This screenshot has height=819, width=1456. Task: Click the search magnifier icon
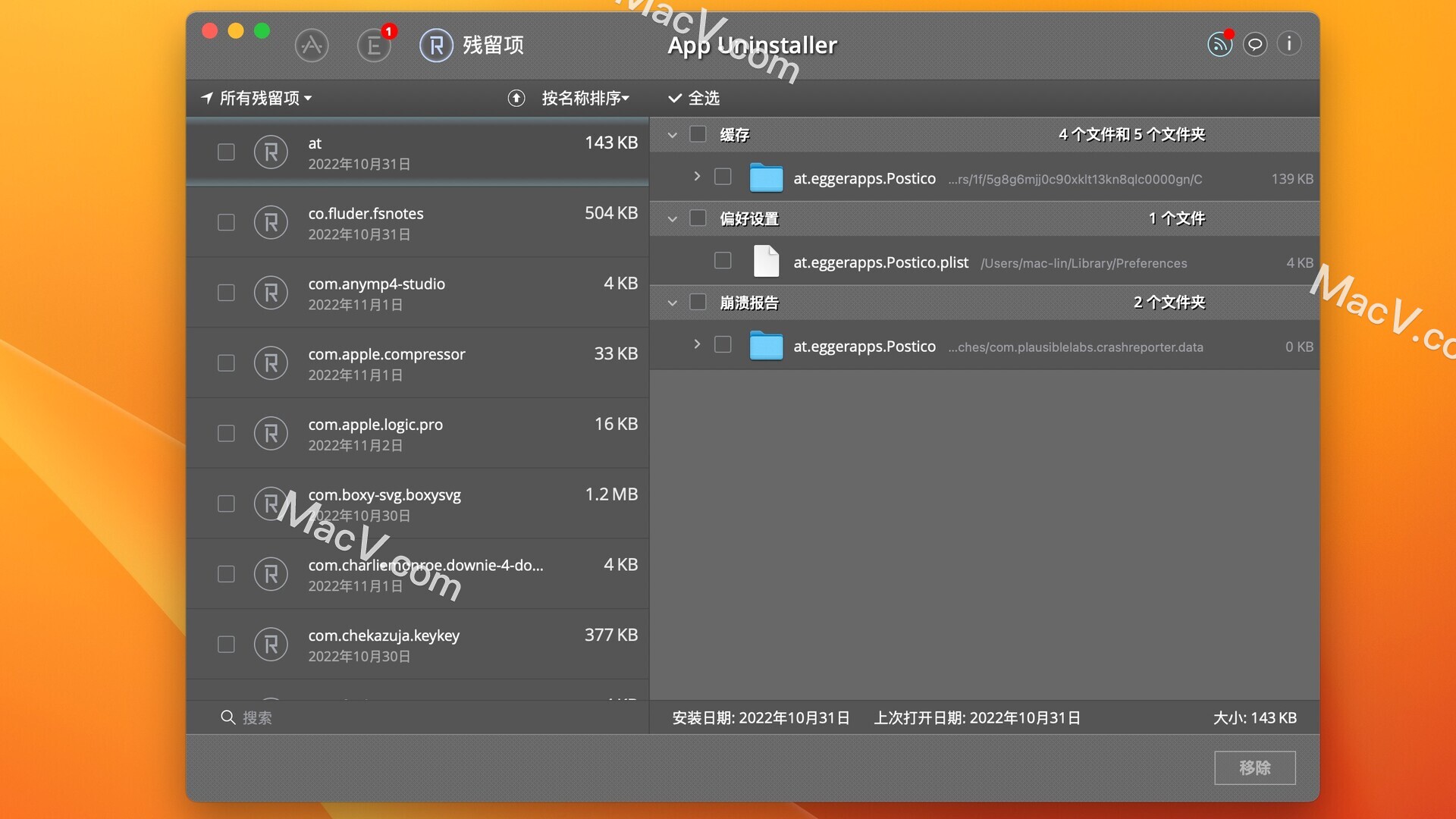pos(227,717)
